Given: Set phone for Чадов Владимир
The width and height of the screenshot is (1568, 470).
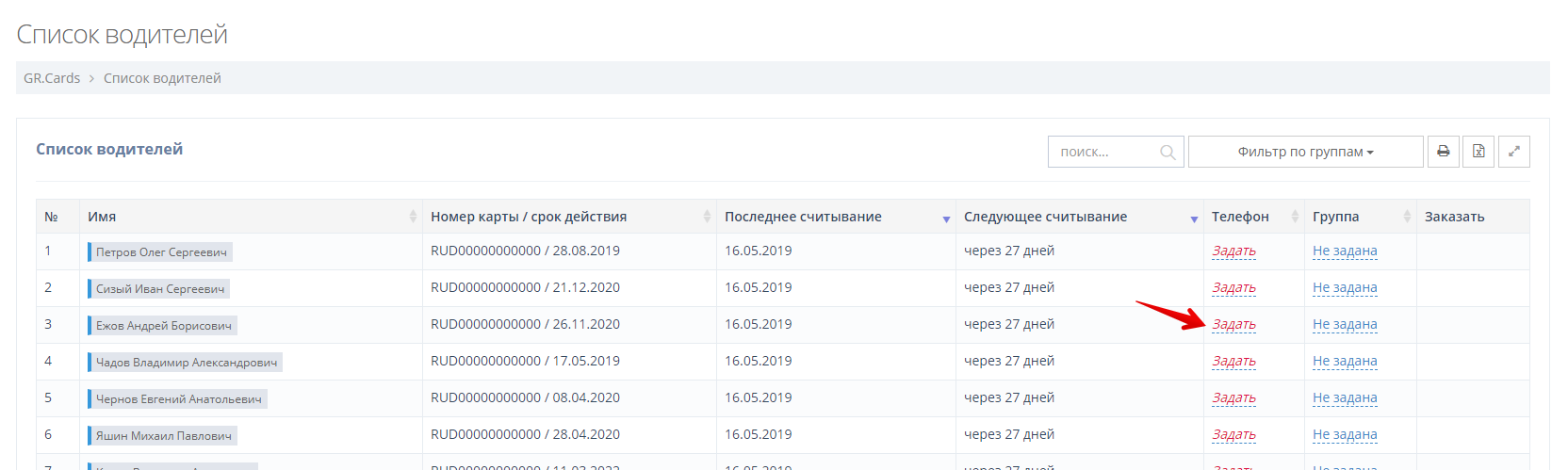Looking at the screenshot, I should [1233, 362].
